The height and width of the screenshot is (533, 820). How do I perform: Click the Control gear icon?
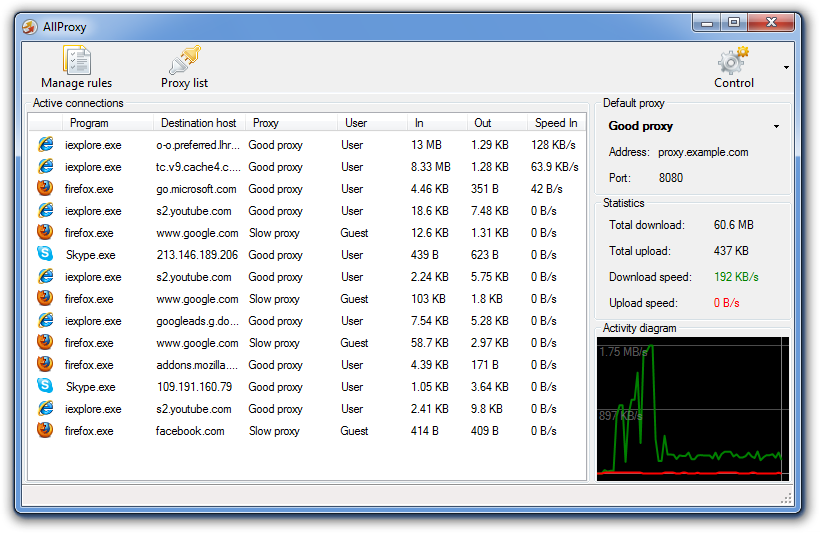pos(733,62)
